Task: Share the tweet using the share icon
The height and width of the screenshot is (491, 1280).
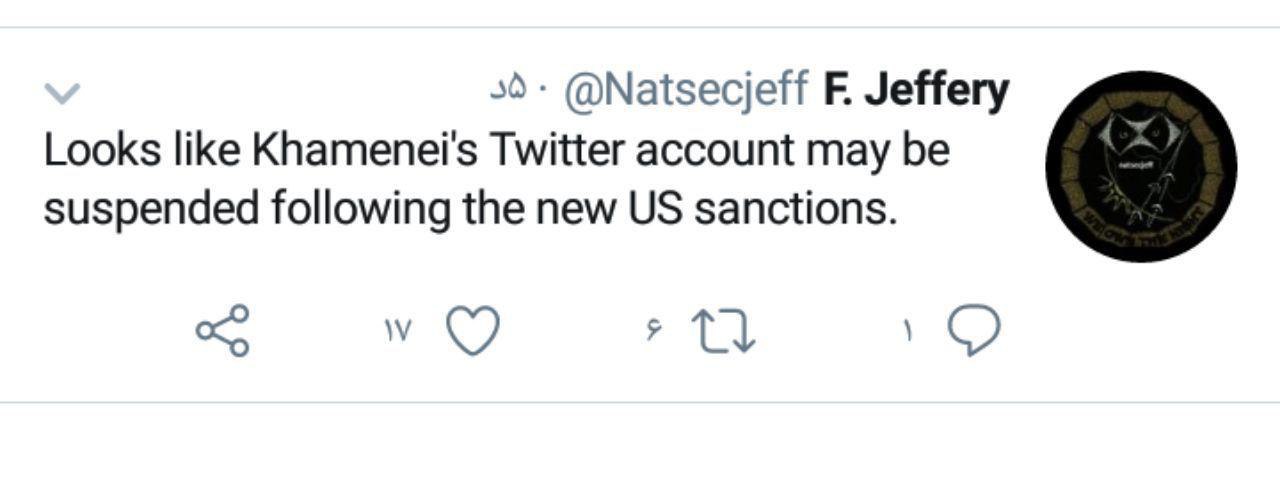Action: point(222,331)
